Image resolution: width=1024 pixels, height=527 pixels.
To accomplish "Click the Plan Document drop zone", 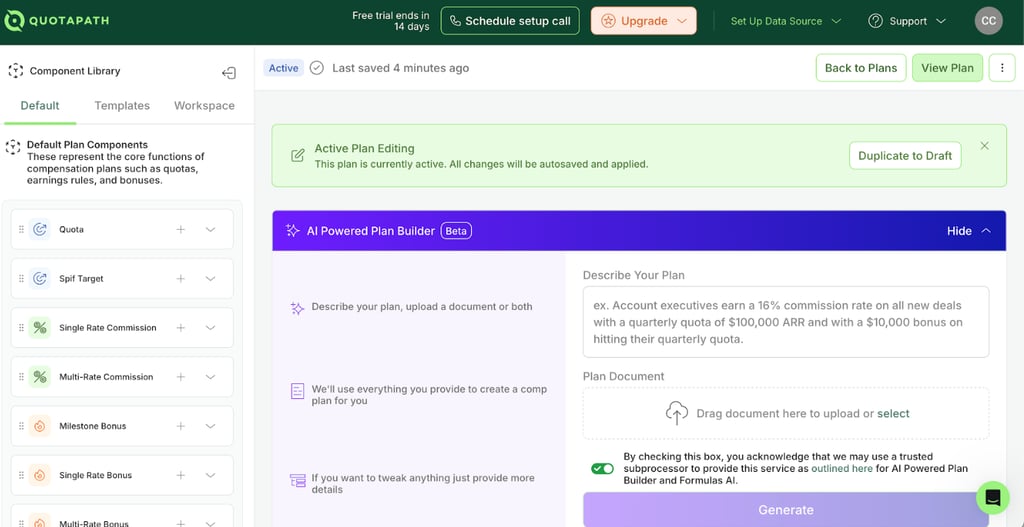I will pyautogui.click(x=786, y=413).
